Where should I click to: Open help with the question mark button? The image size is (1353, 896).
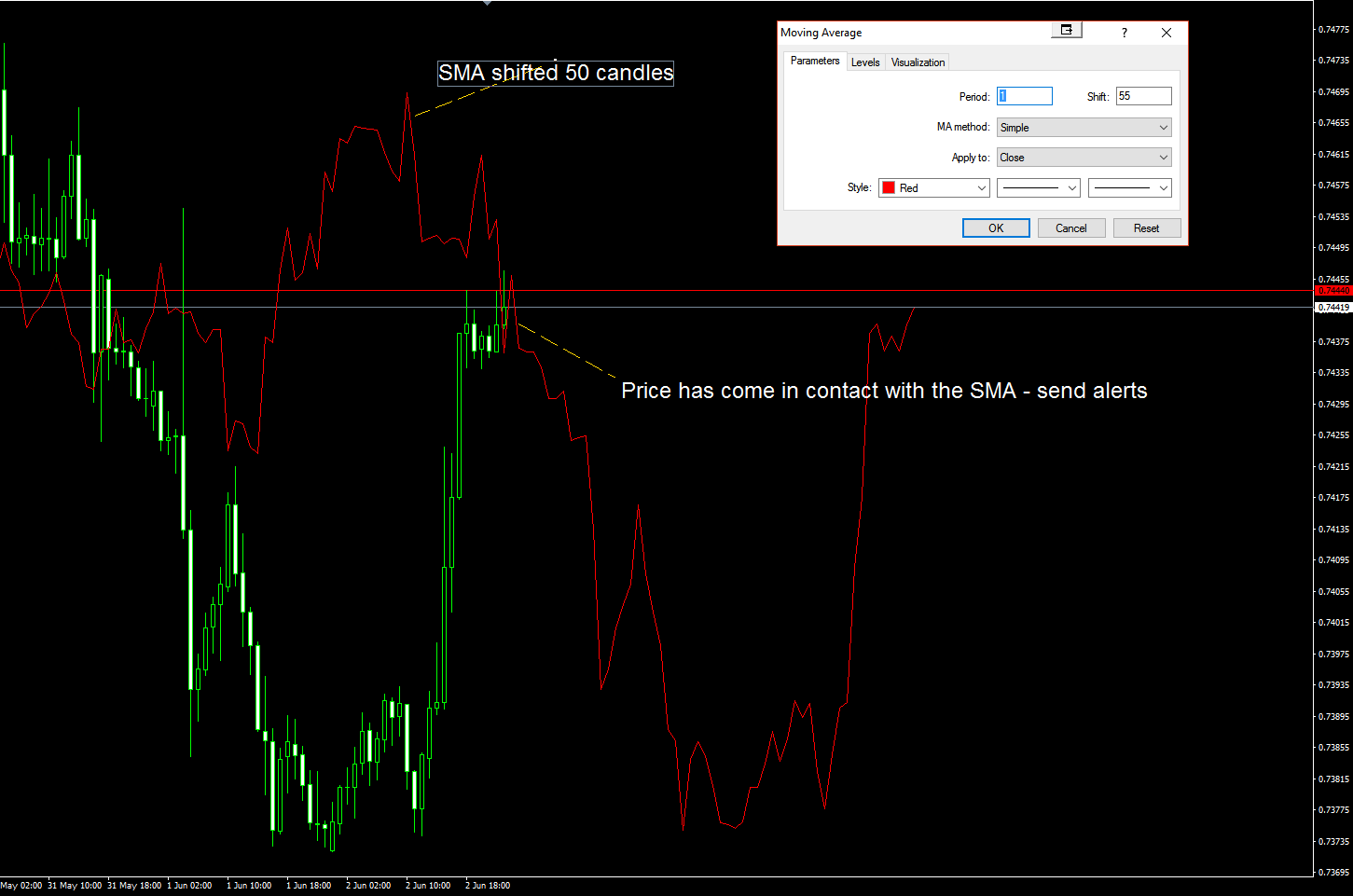click(1124, 33)
